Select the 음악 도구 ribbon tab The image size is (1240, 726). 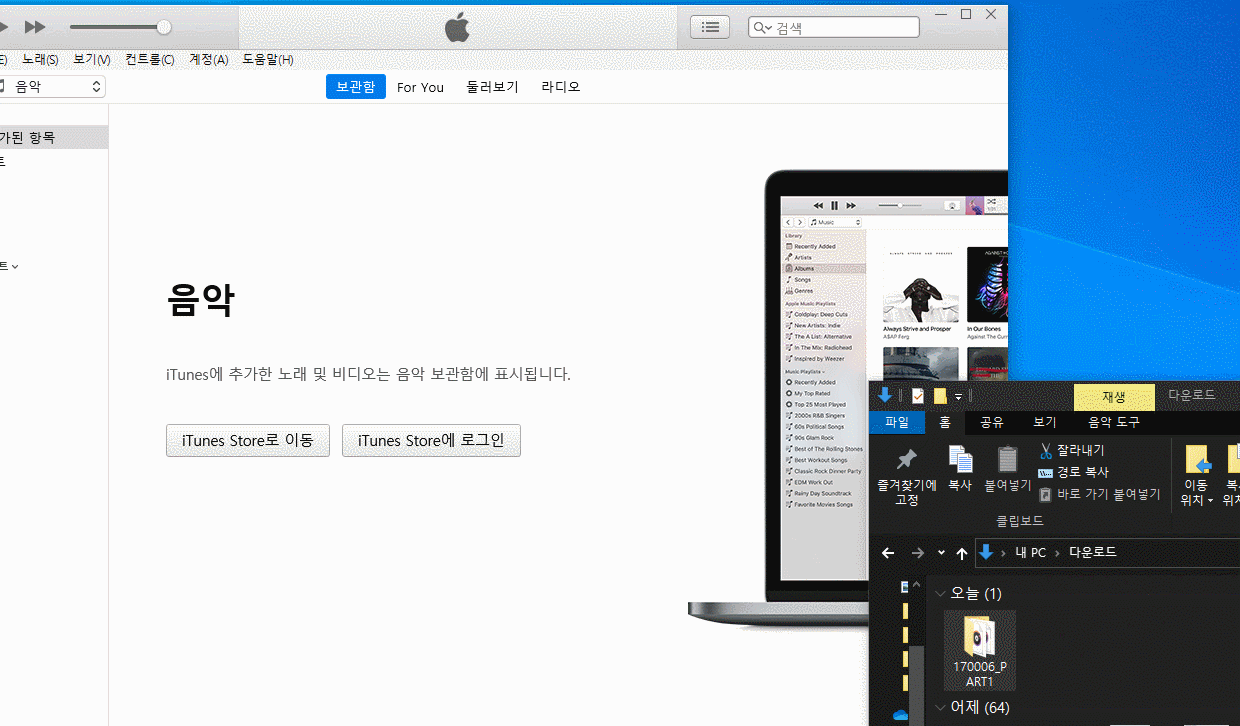click(x=1114, y=422)
